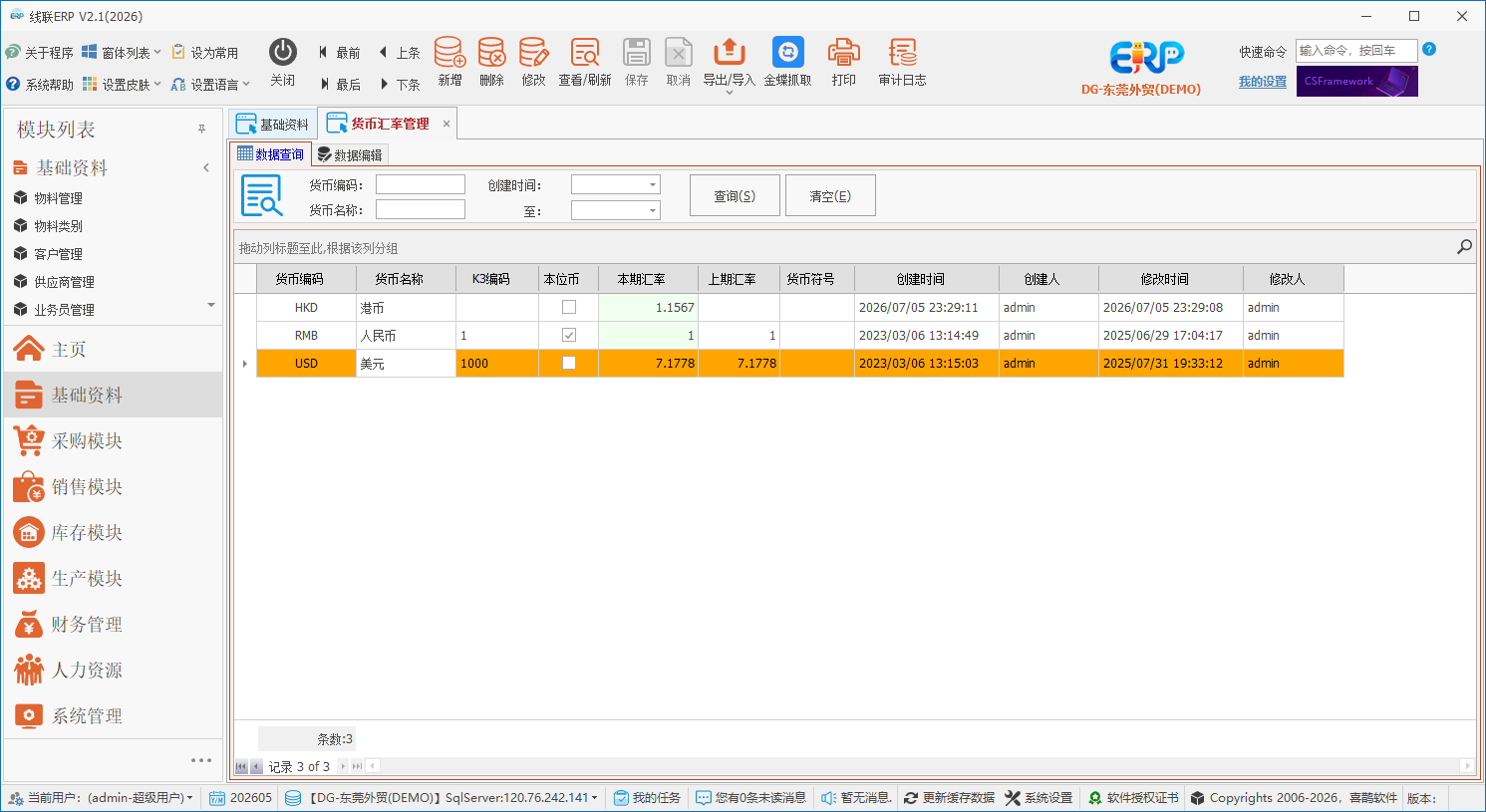Open the 创建时间 start date dropdown
The height and width of the screenshot is (812, 1486).
click(x=653, y=184)
